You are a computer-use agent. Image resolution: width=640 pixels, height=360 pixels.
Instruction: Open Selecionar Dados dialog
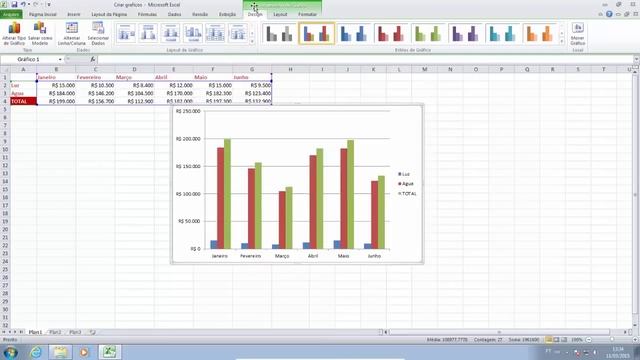[x=98, y=33]
